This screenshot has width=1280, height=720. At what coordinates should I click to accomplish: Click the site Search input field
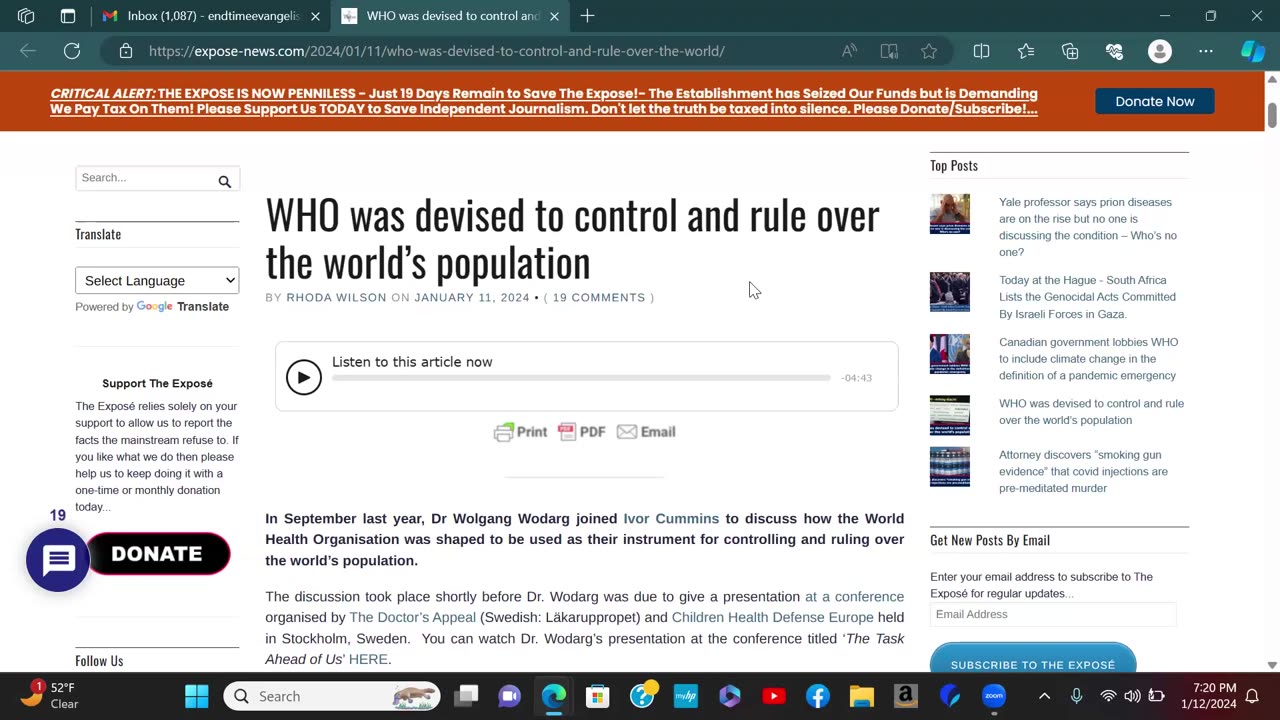(x=146, y=178)
